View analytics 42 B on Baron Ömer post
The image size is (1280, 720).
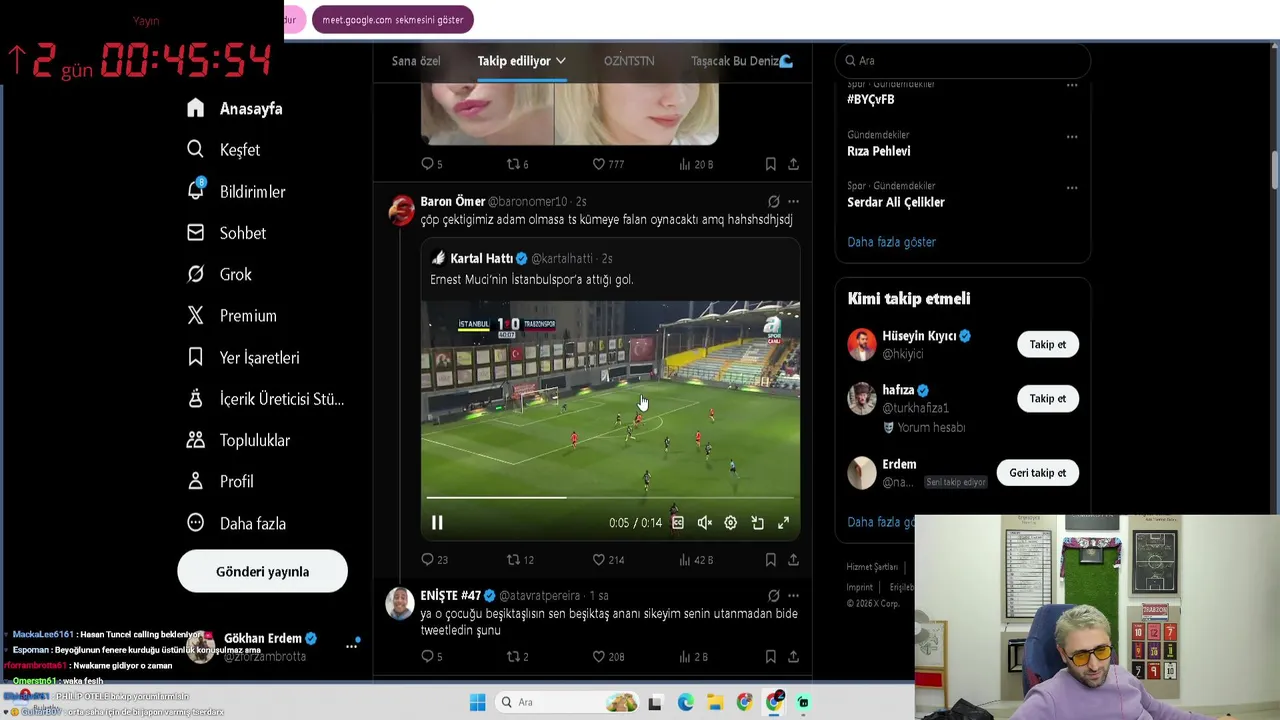pos(696,560)
